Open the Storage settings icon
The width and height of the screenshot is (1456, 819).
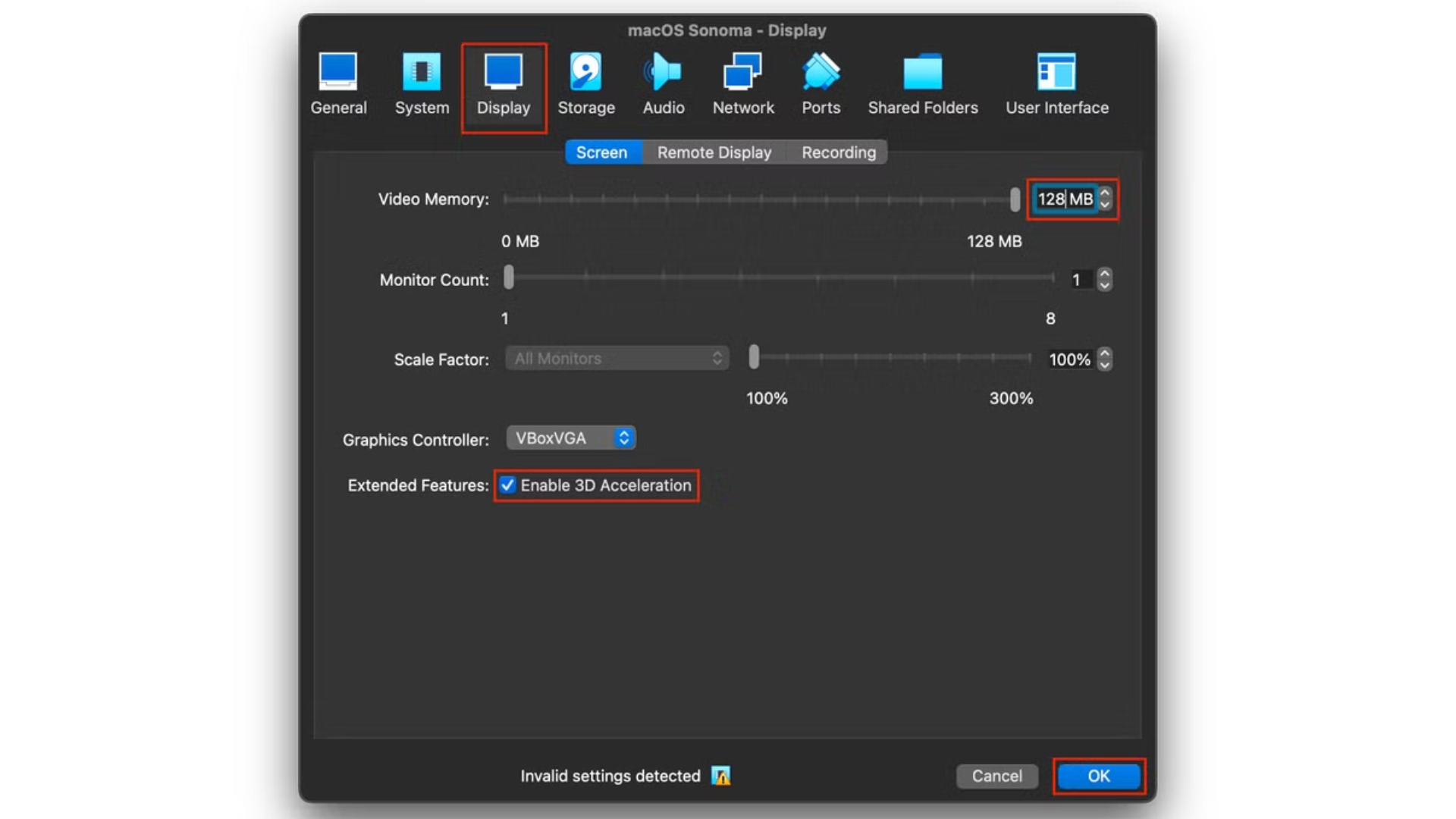pos(586,72)
